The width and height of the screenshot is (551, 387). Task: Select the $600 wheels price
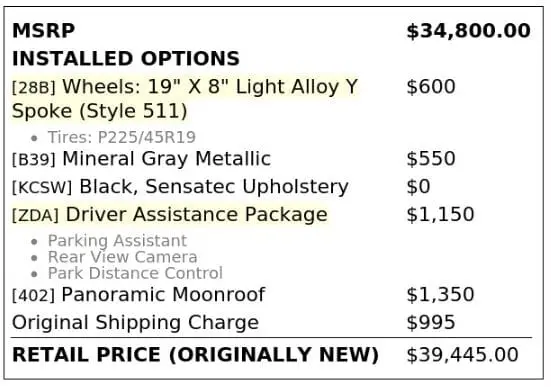click(x=431, y=86)
